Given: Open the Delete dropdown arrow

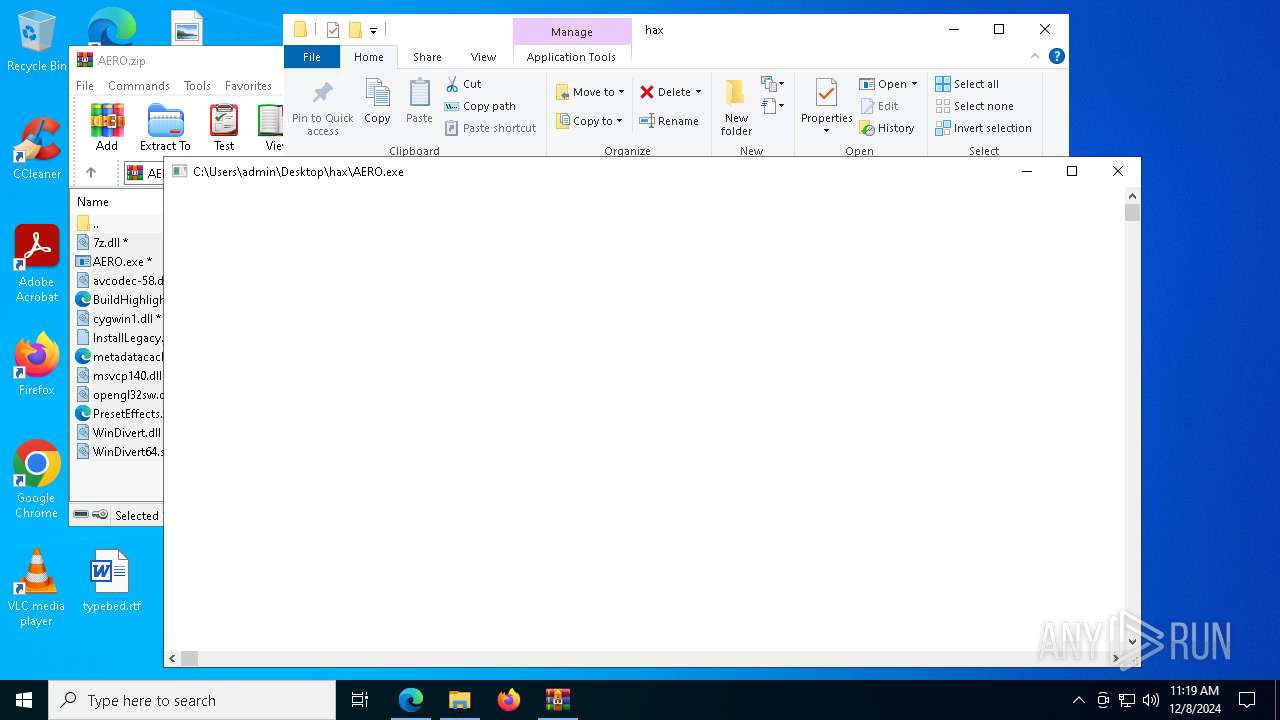Looking at the screenshot, I should pyautogui.click(x=698, y=92).
